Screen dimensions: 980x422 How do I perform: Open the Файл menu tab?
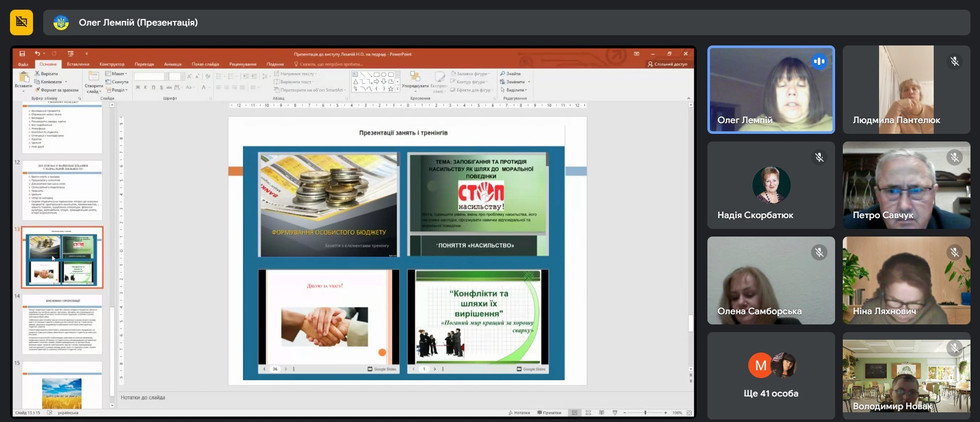(x=23, y=64)
